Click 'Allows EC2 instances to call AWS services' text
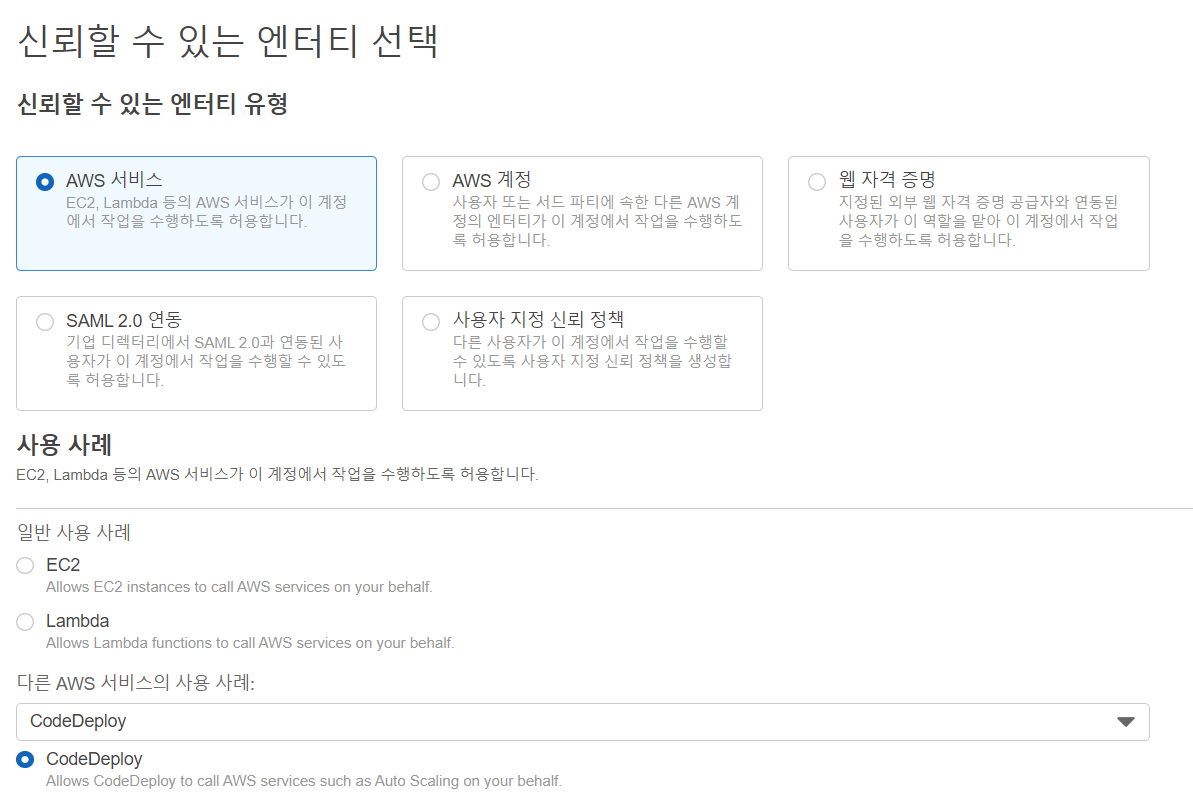1193x801 pixels. (239, 587)
